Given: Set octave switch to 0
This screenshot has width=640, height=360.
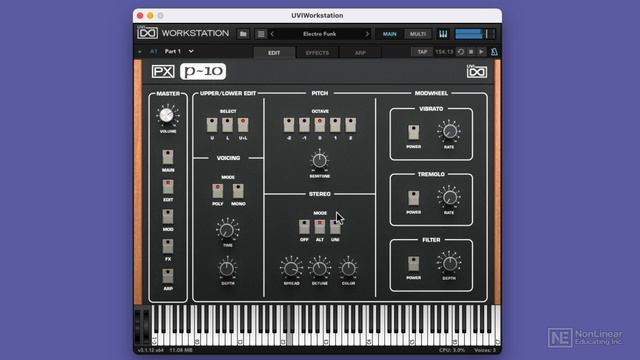Looking at the screenshot, I should tap(320, 125).
